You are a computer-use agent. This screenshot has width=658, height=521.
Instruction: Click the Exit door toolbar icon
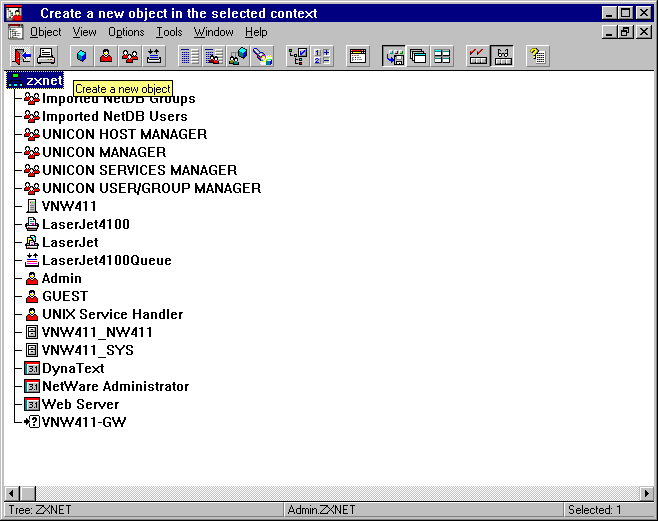pos(21,56)
